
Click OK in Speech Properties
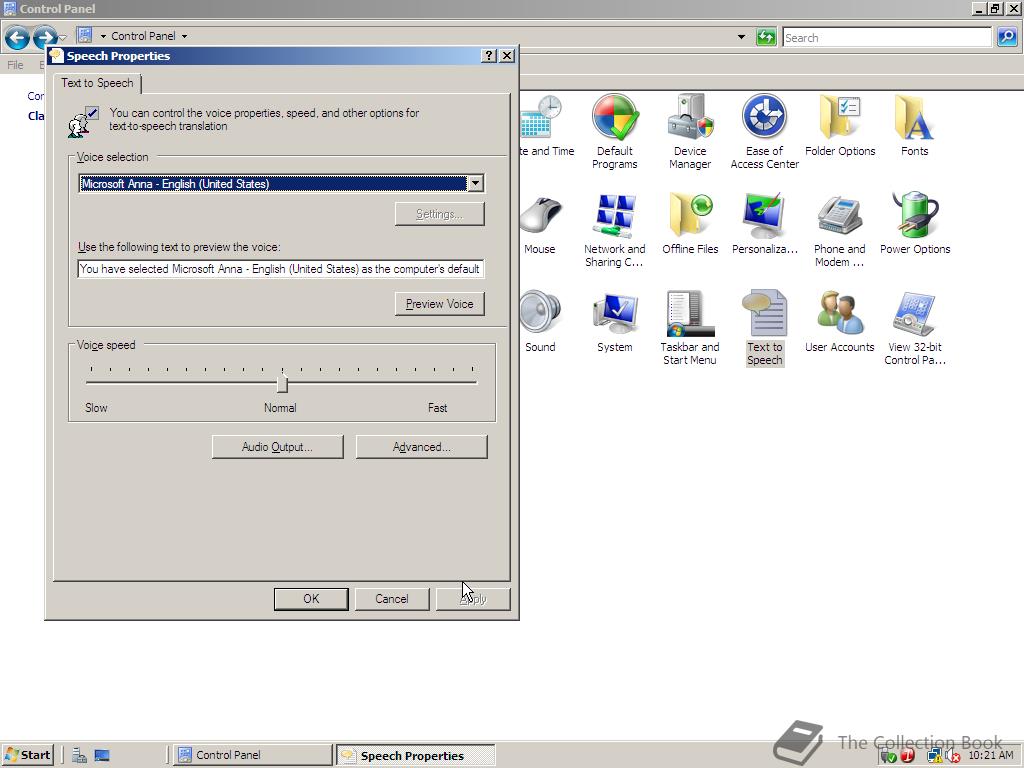click(x=311, y=599)
